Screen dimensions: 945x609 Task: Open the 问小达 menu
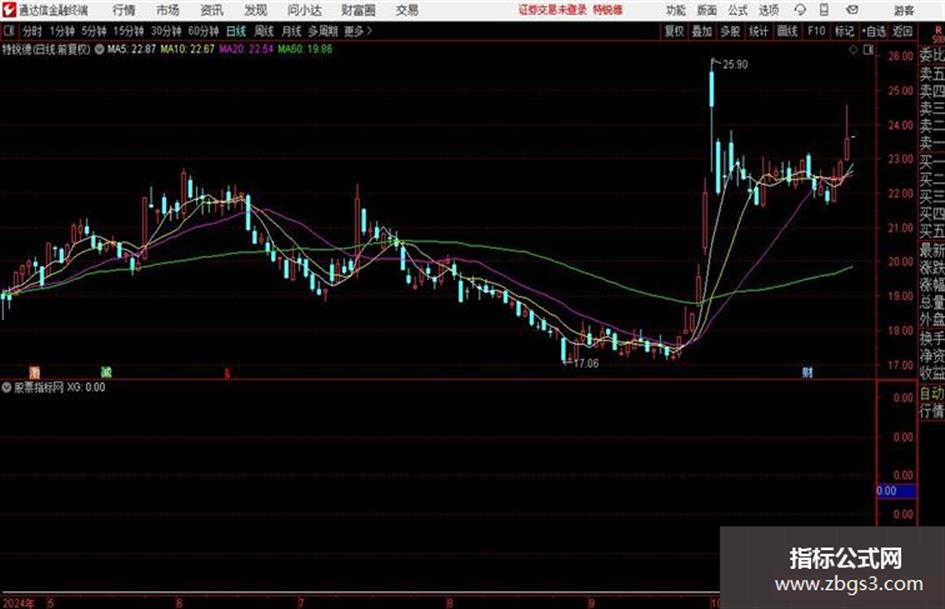click(304, 10)
